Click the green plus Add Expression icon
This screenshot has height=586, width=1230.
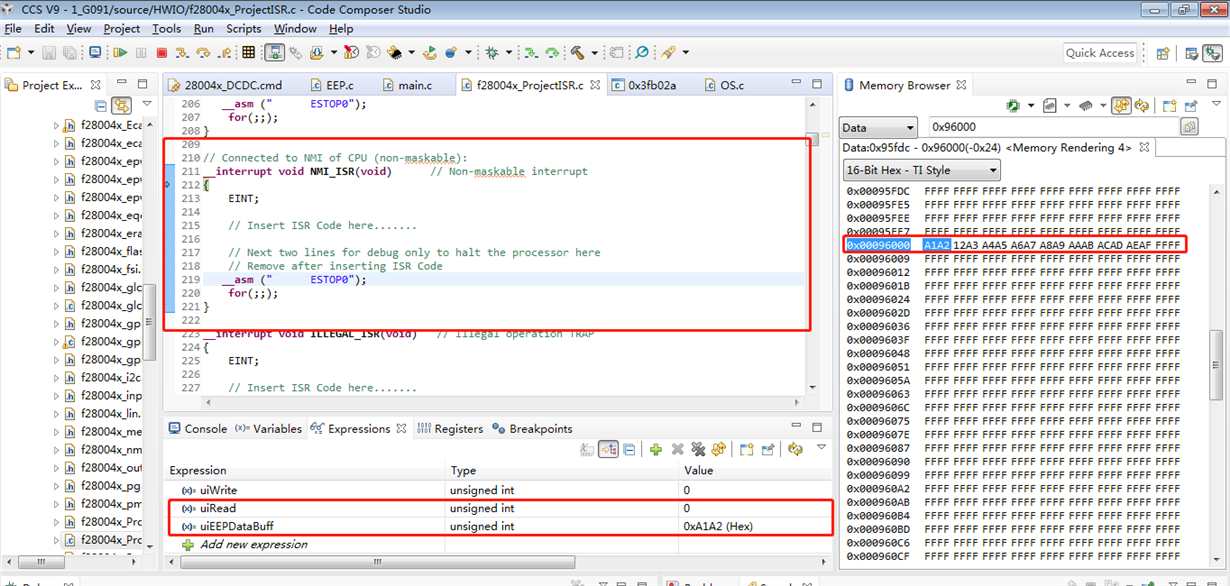(x=656, y=450)
